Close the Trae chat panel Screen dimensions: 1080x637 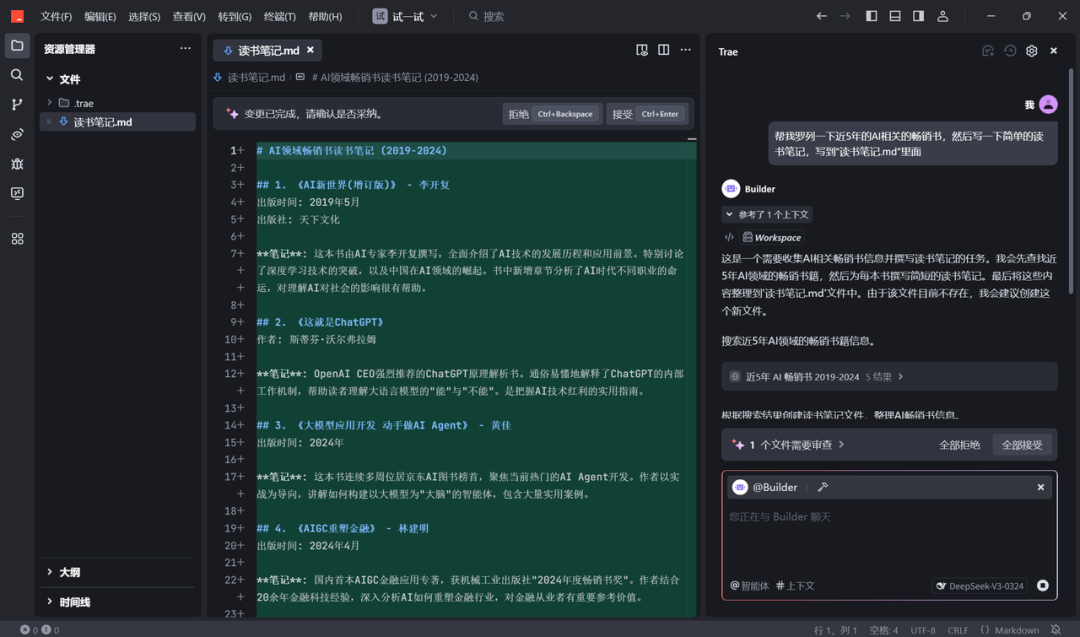tap(1053, 51)
